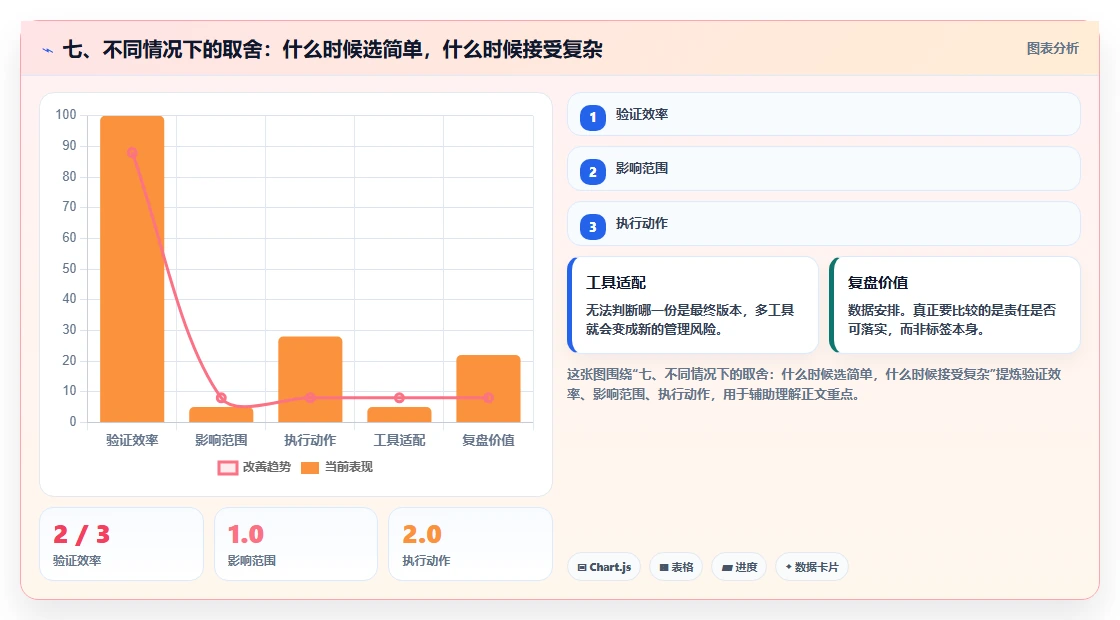Click the 执行动作 orange bar
1120x620 pixels.
(x=310, y=379)
